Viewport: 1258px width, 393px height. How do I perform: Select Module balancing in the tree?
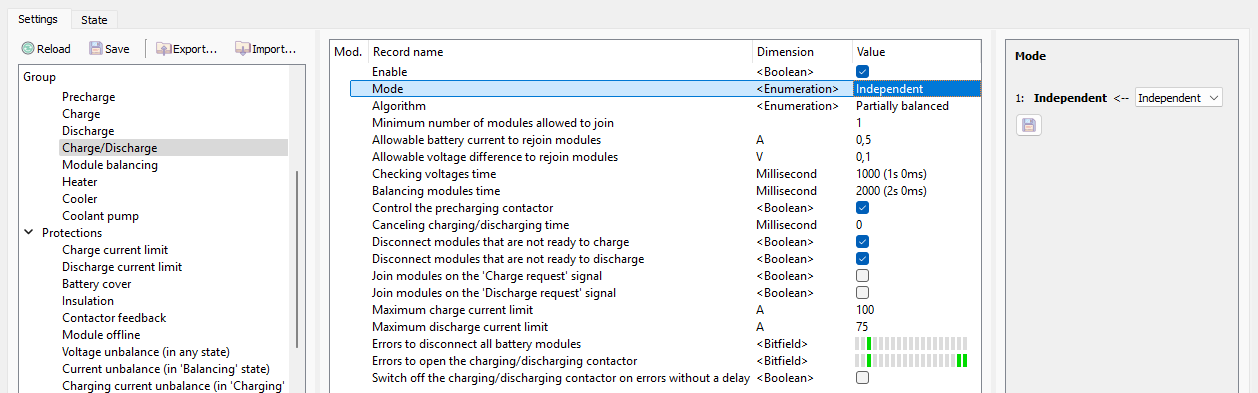(110, 165)
